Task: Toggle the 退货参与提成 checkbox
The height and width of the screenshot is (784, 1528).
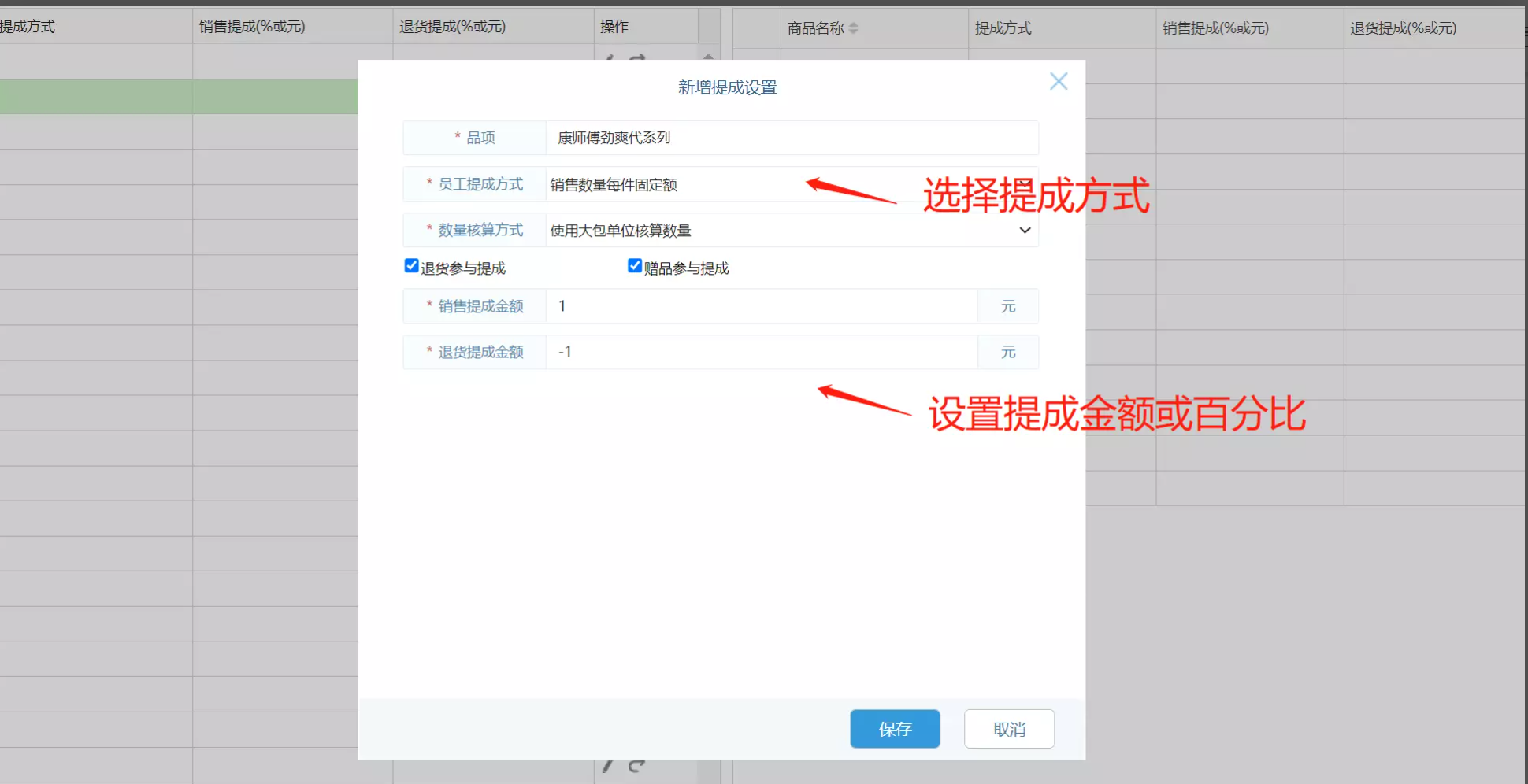Action: point(411,266)
